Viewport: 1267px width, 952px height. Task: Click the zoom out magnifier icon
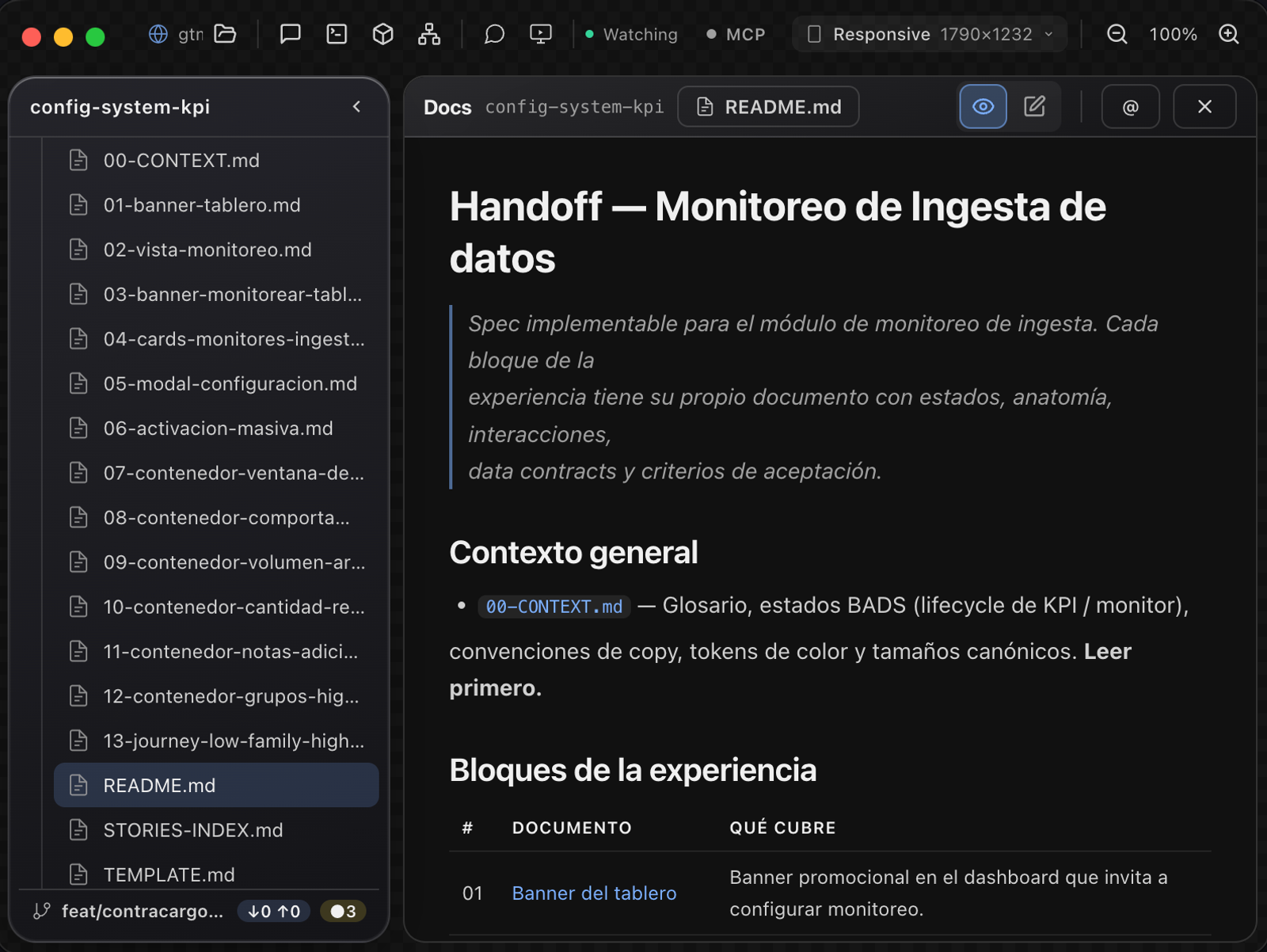(1117, 34)
